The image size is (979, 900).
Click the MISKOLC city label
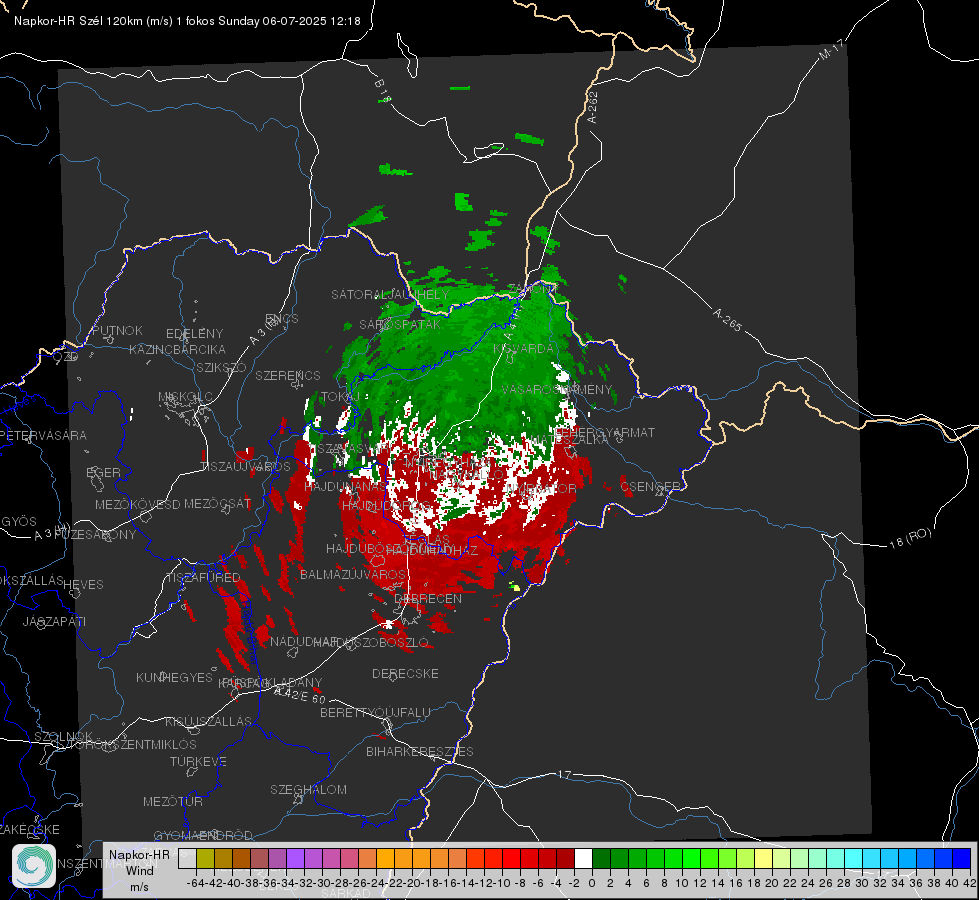coord(185,397)
